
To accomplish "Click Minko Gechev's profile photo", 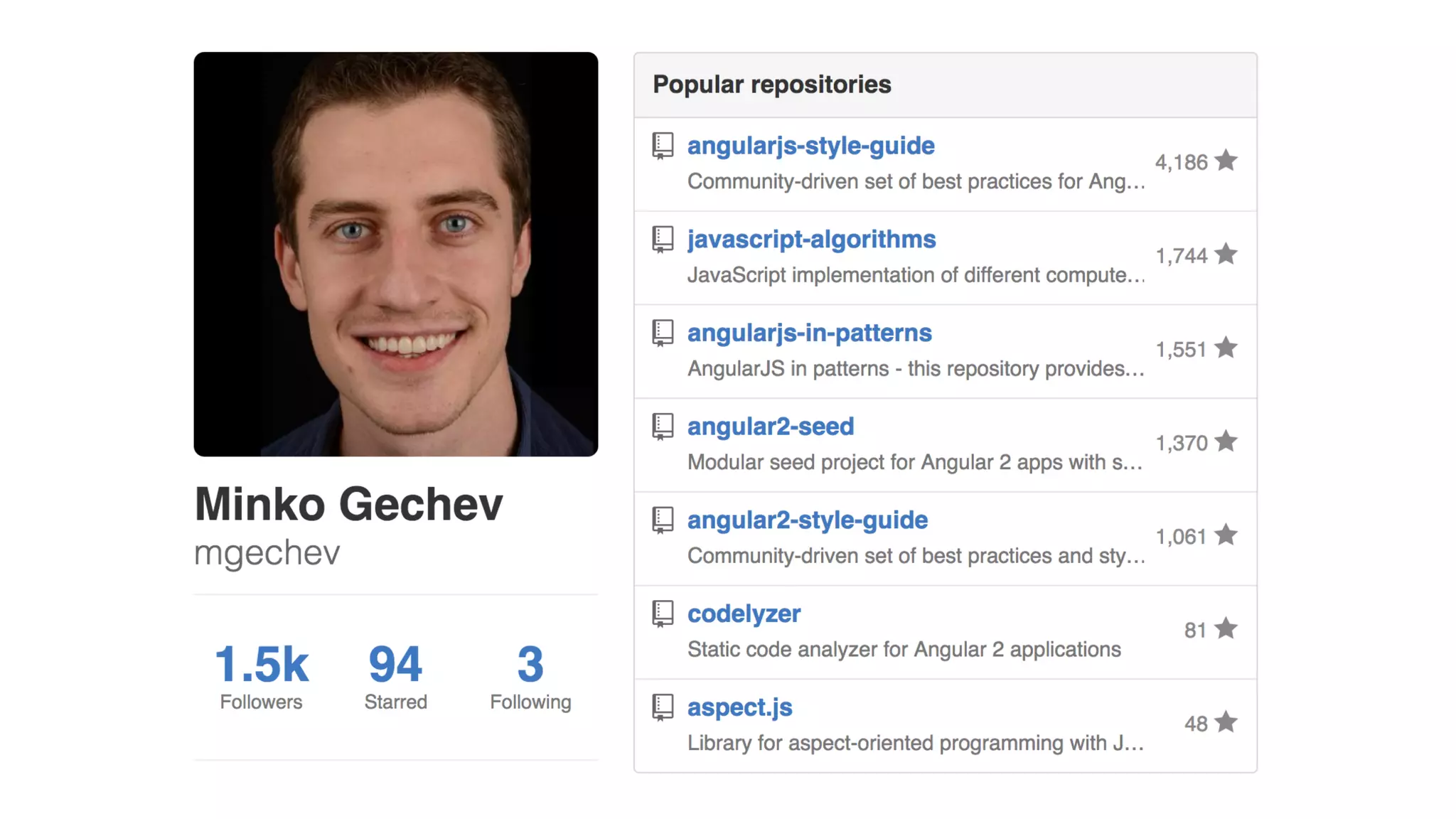I will (x=396, y=254).
